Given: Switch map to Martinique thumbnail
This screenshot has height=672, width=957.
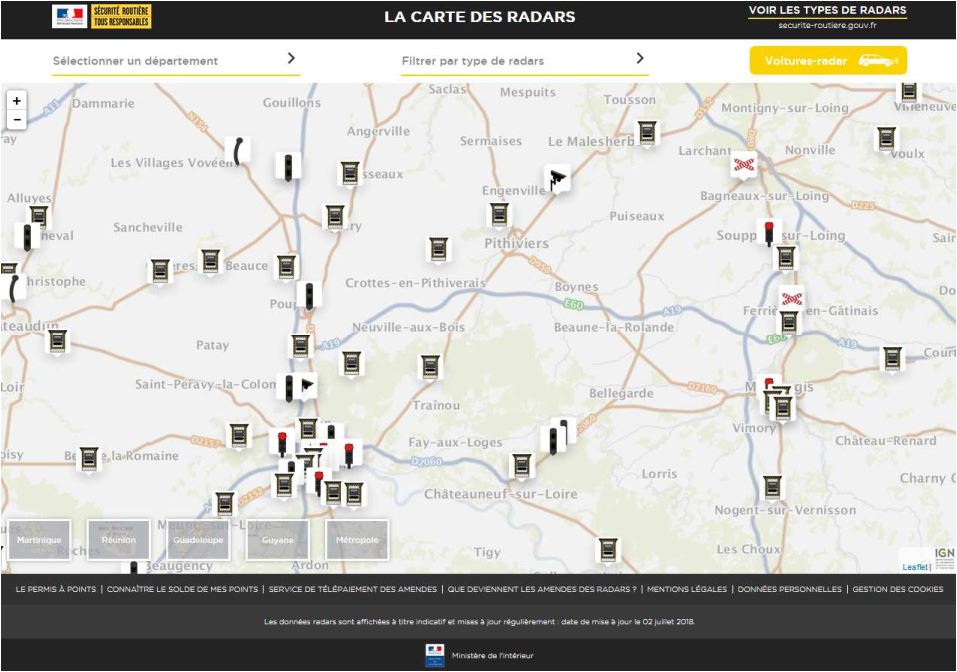Looking at the screenshot, I should tap(39, 540).
